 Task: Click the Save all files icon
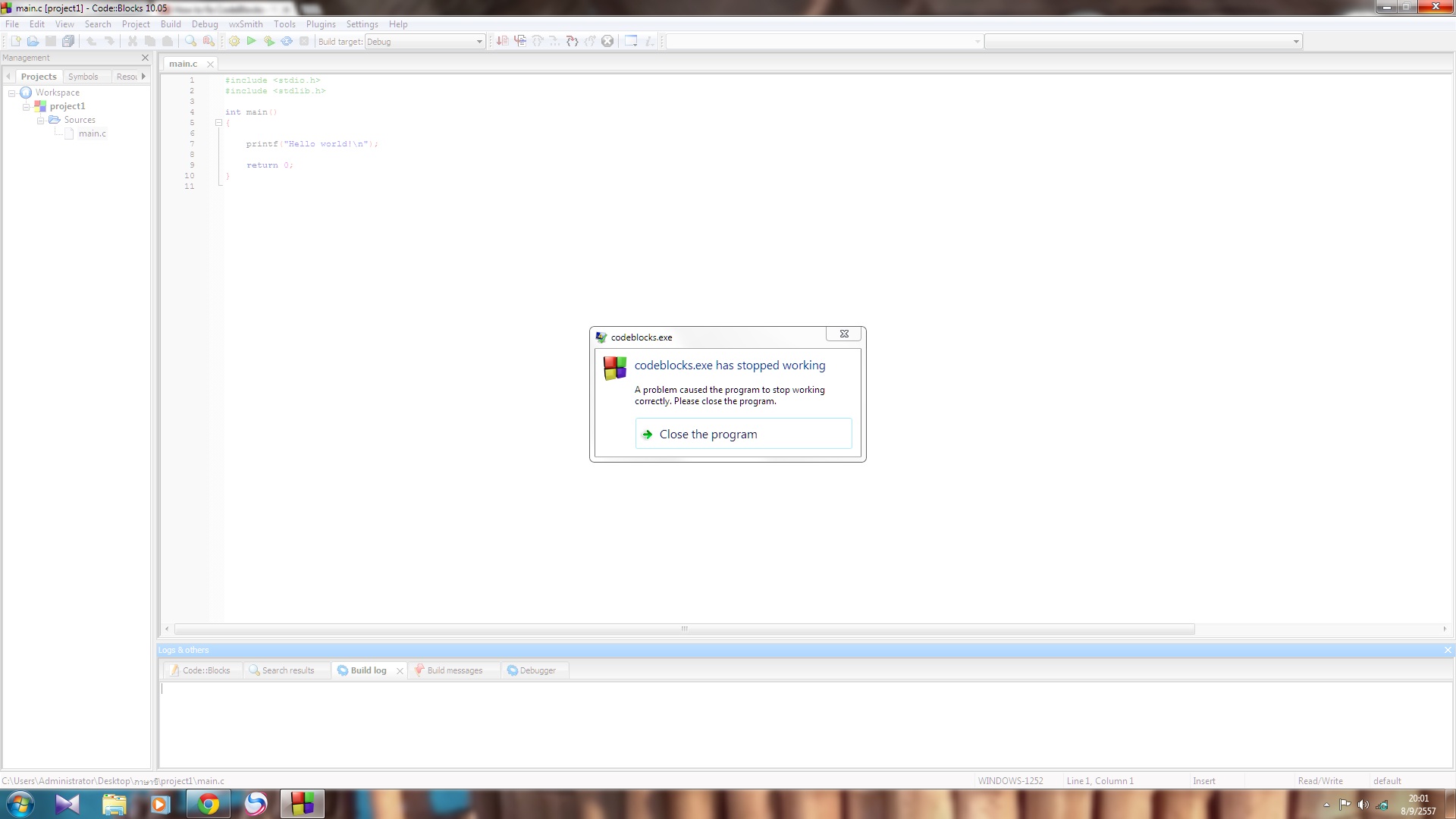click(68, 41)
